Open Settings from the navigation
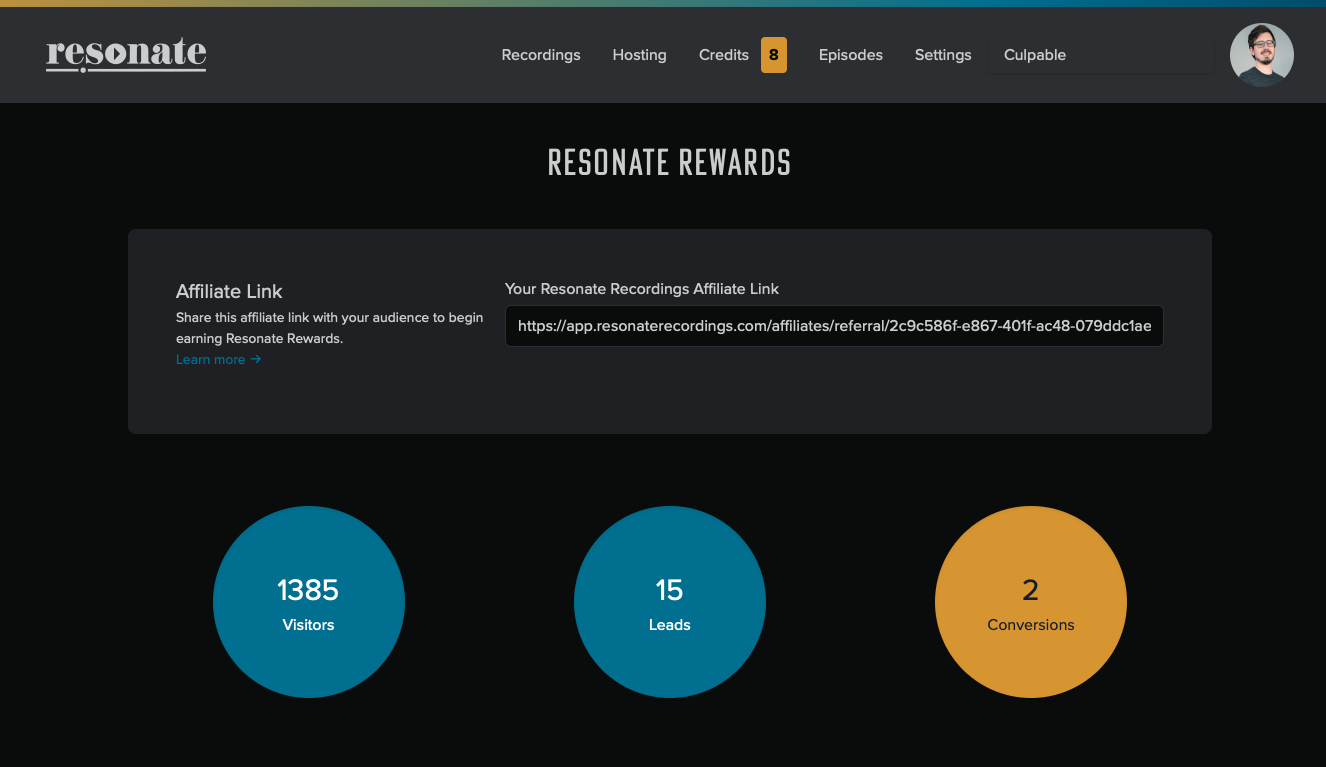This screenshot has width=1326, height=767. [943, 55]
